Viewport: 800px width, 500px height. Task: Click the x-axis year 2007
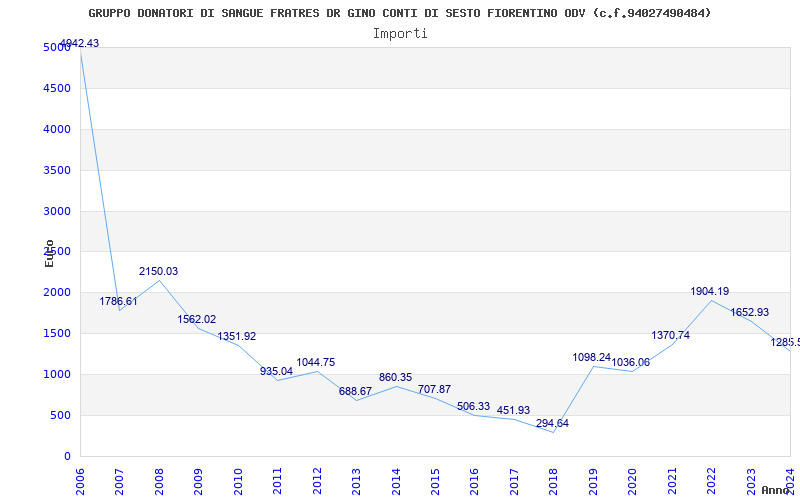click(119, 481)
